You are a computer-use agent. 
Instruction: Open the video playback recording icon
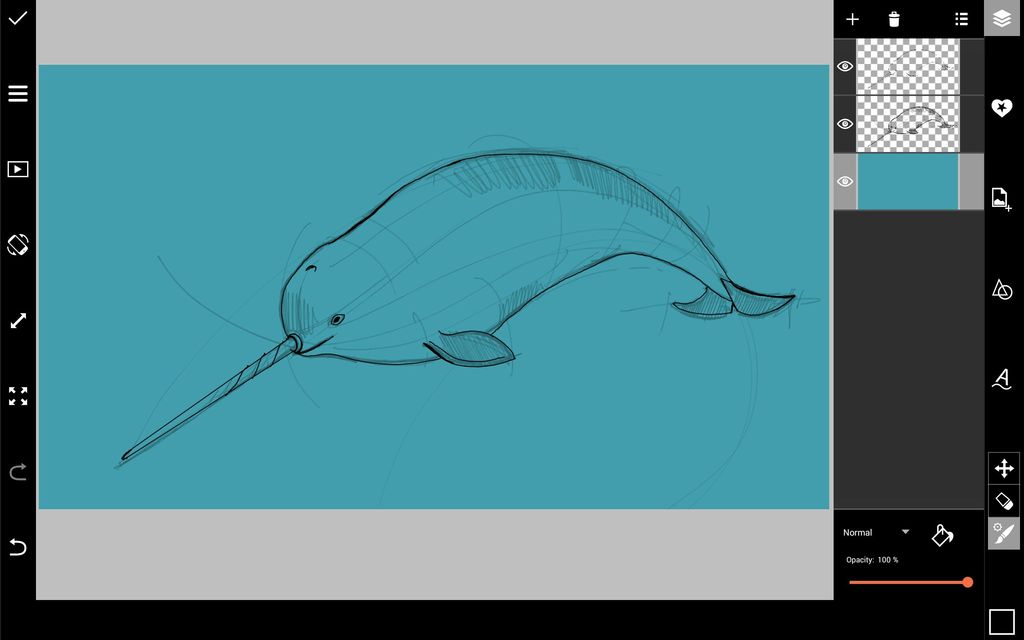[x=18, y=169]
